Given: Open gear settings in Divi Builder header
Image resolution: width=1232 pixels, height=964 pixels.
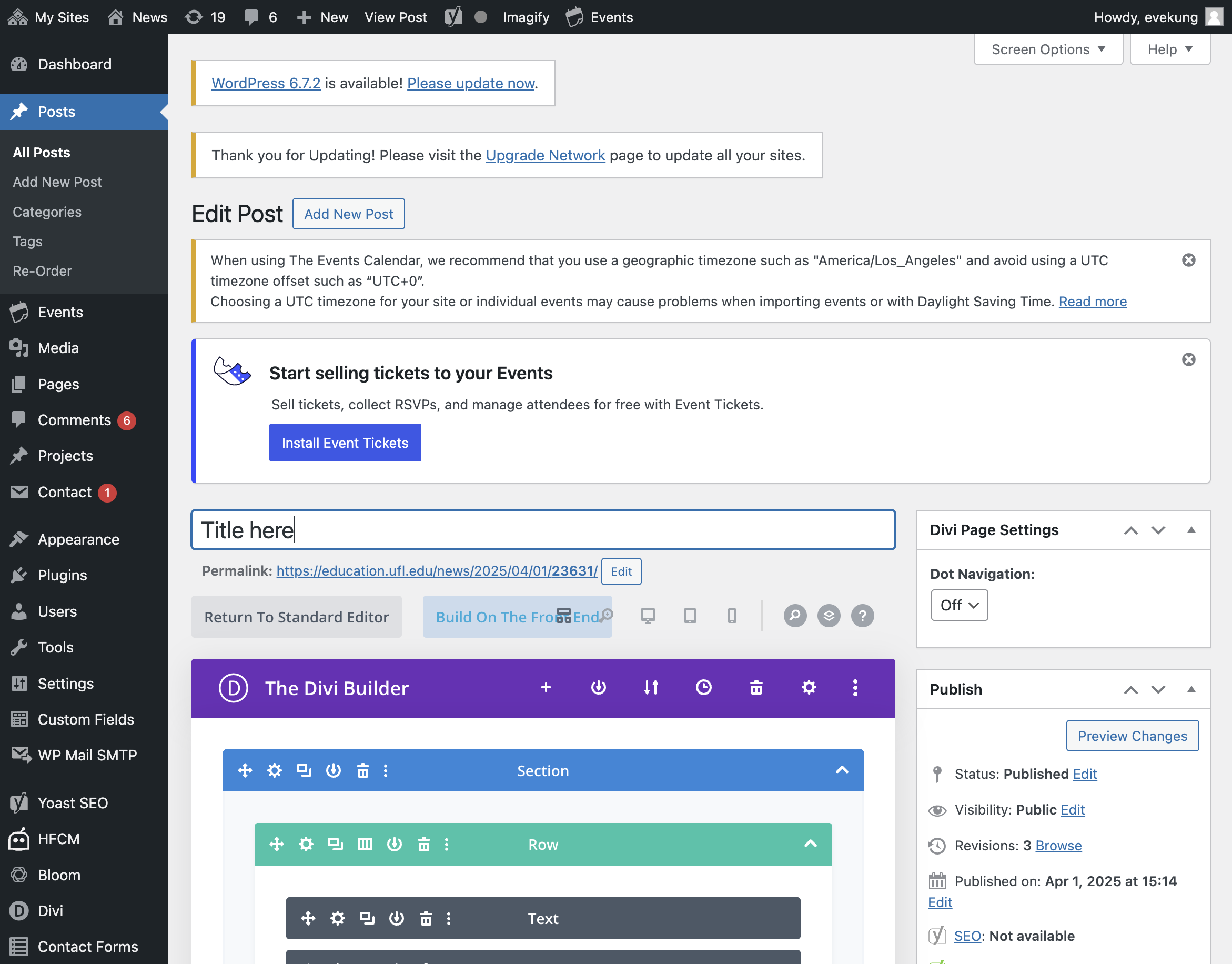Looking at the screenshot, I should [809, 687].
